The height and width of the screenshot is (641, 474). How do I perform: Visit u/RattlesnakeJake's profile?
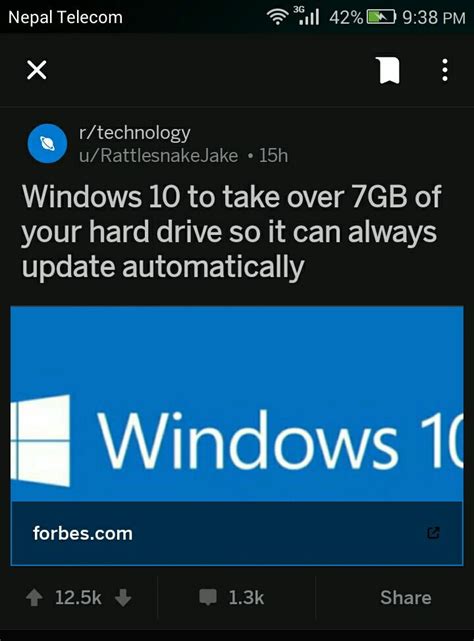(x=158, y=156)
